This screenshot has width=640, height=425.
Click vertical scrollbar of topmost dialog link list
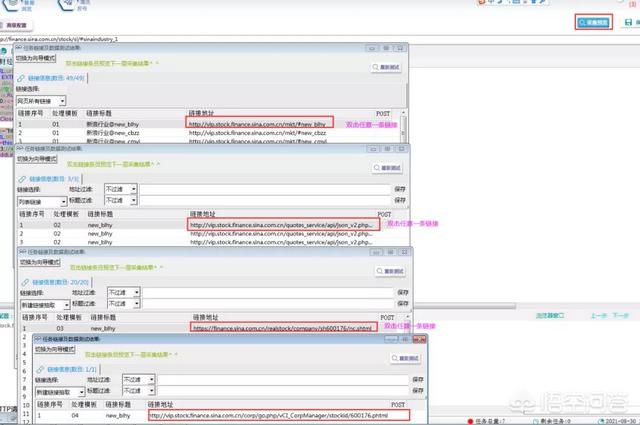(403, 127)
